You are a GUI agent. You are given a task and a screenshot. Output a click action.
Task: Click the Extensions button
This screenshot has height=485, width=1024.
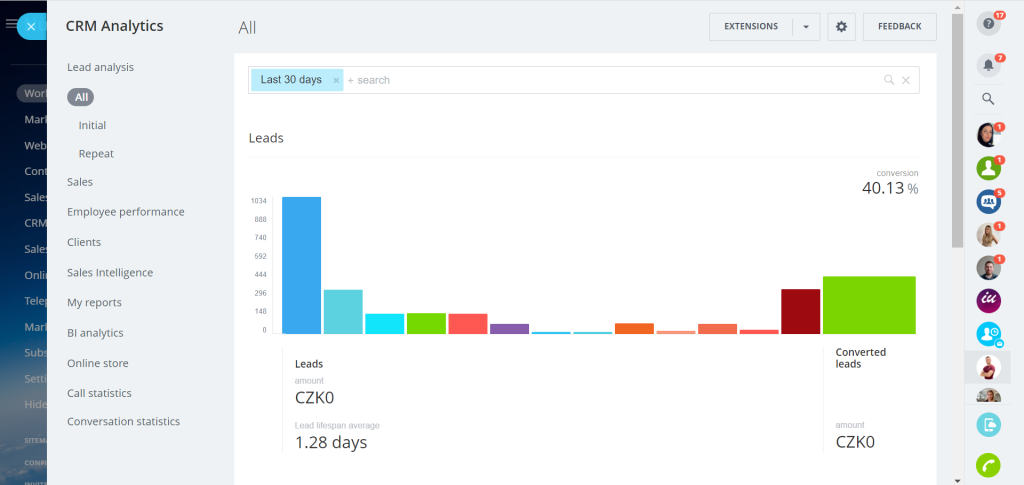(751, 27)
